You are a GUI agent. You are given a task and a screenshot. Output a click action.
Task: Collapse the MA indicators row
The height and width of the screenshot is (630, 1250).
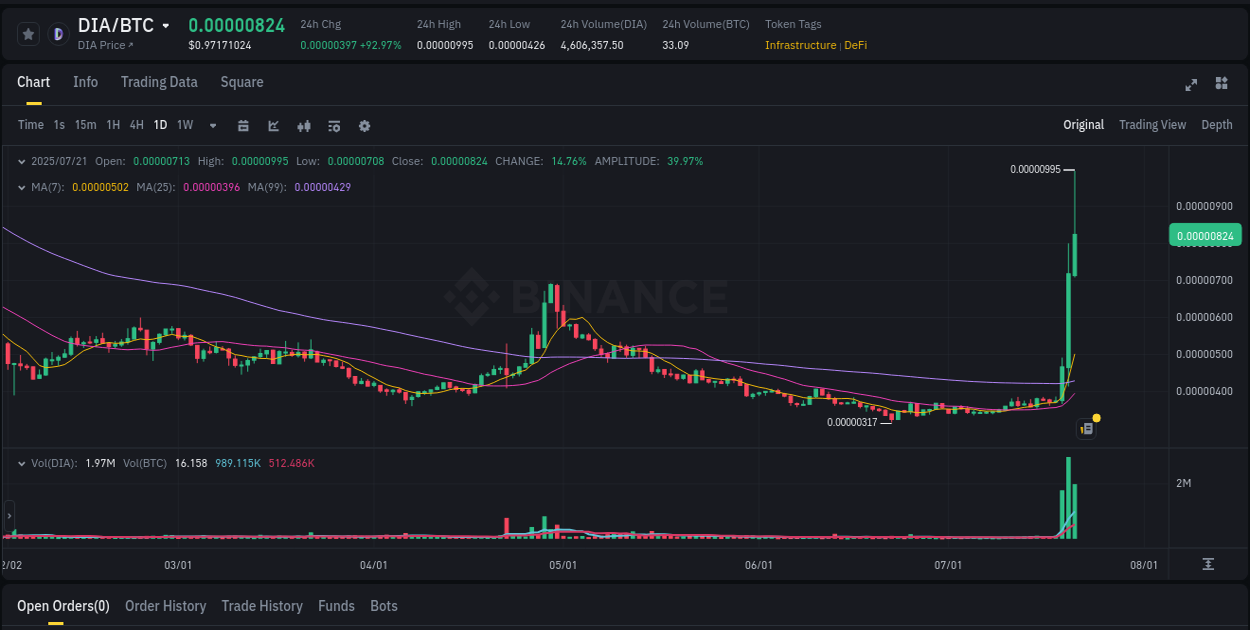pyautogui.click(x=22, y=186)
